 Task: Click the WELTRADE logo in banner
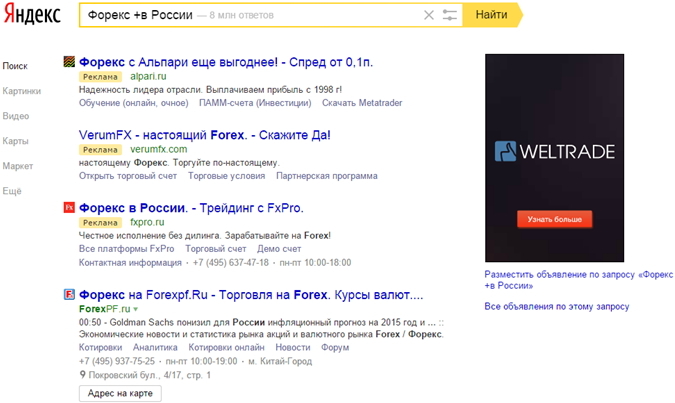click(x=554, y=151)
